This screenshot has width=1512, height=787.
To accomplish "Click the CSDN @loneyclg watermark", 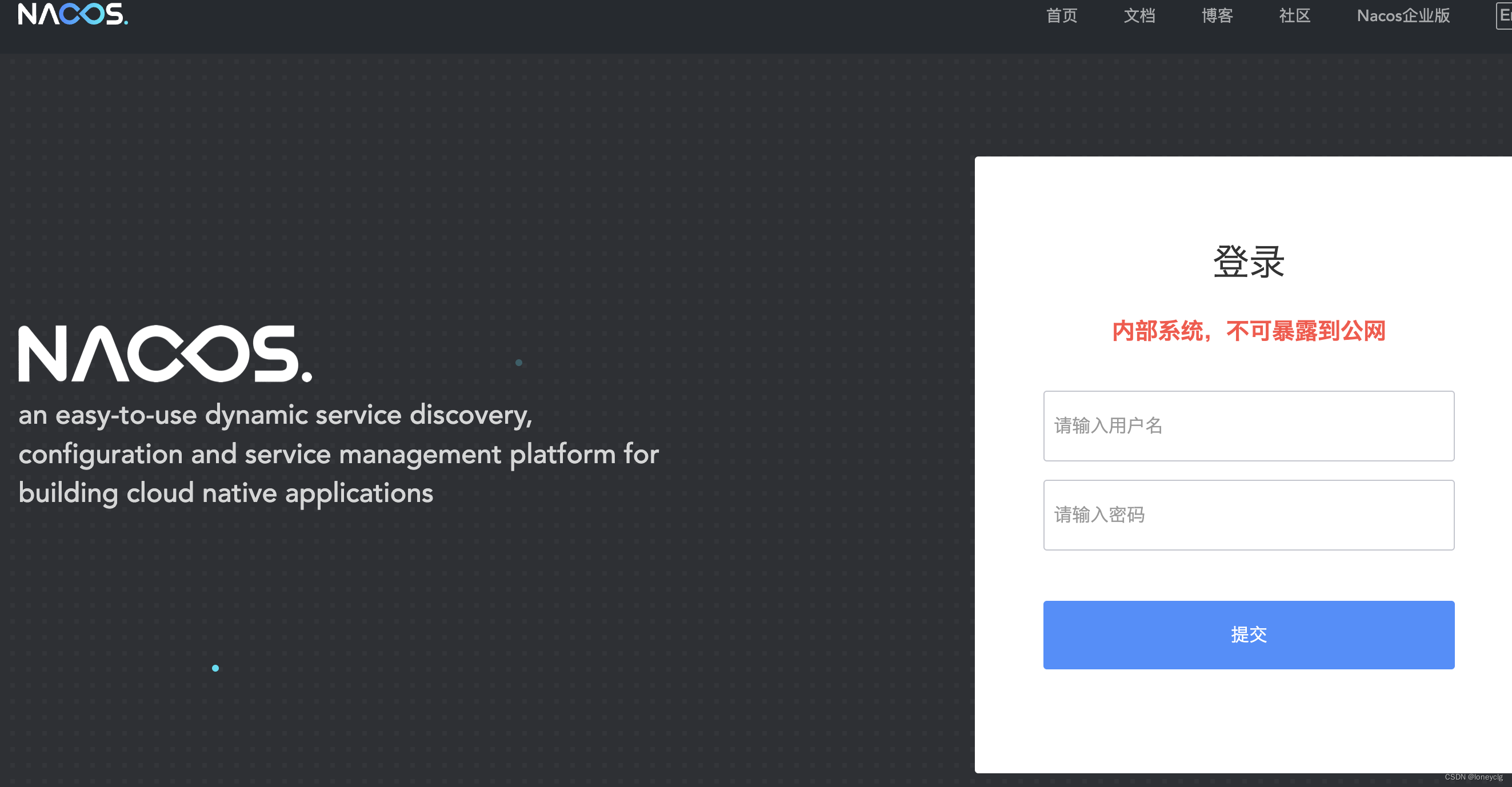I will (1473, 777).
